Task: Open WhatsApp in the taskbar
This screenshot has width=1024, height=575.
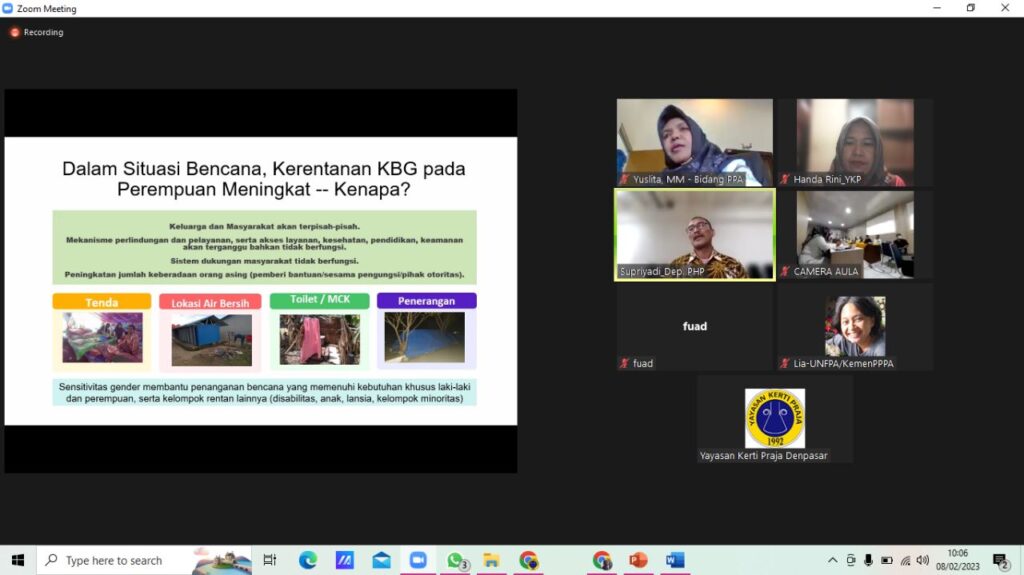Action: (455, 560)
